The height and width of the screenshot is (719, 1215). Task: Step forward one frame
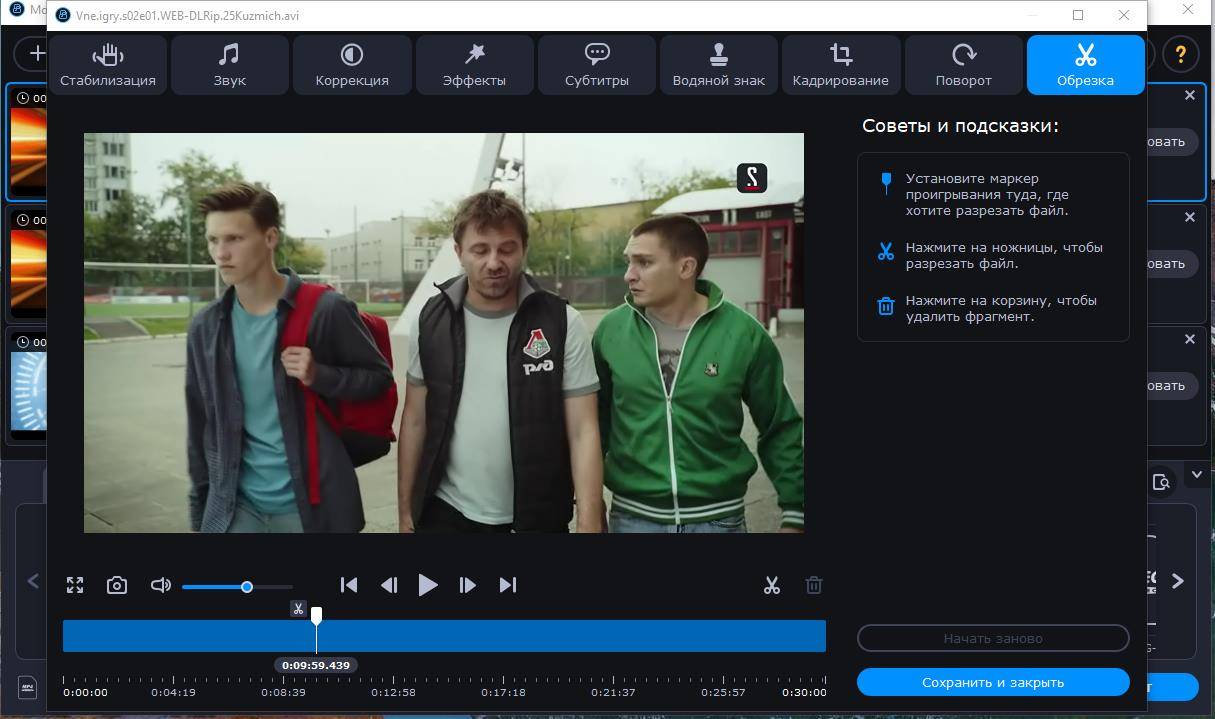pyautogui.click(x=467, y=585)
